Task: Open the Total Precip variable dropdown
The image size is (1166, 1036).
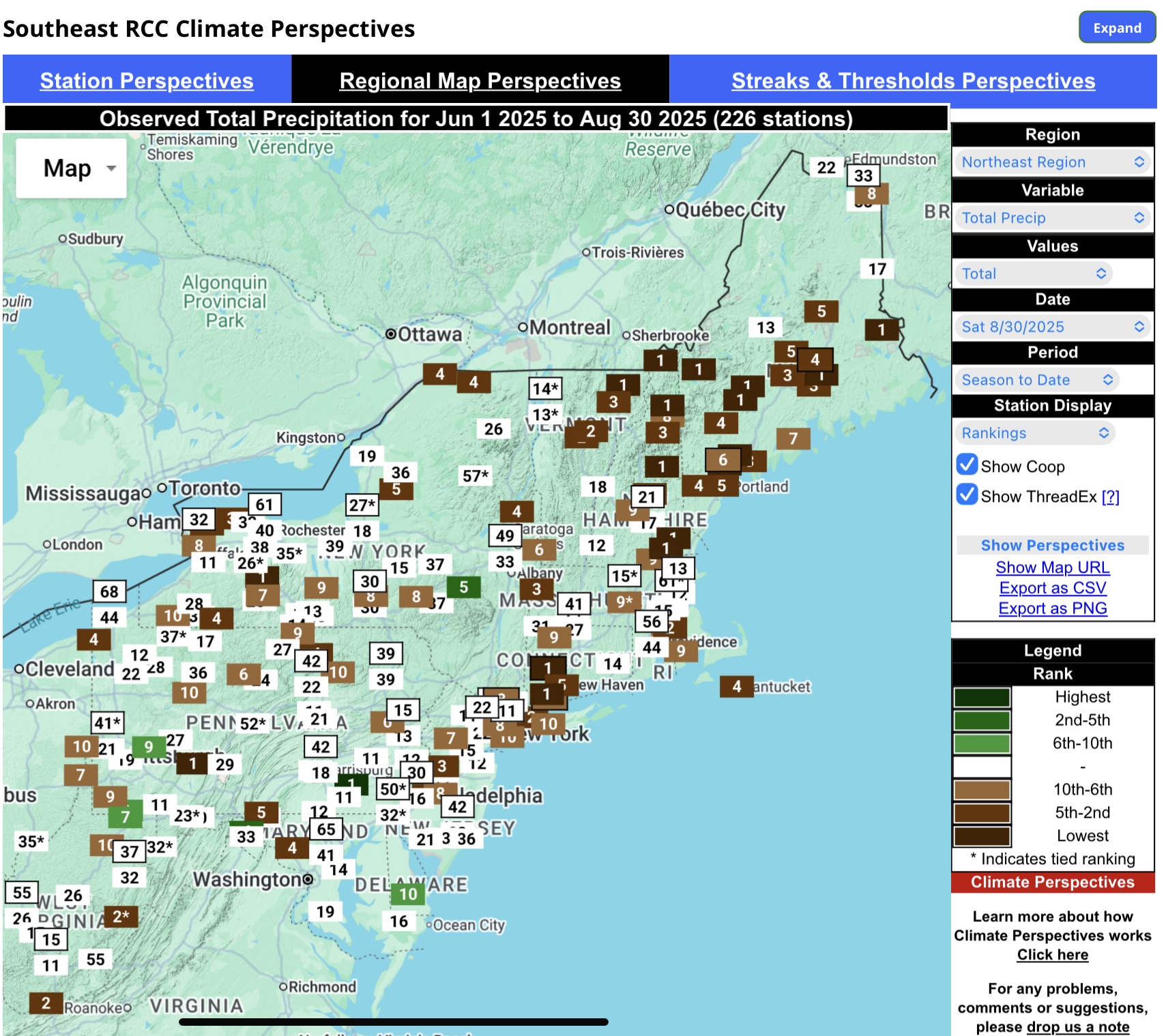Action: [x=1052, y=218]
